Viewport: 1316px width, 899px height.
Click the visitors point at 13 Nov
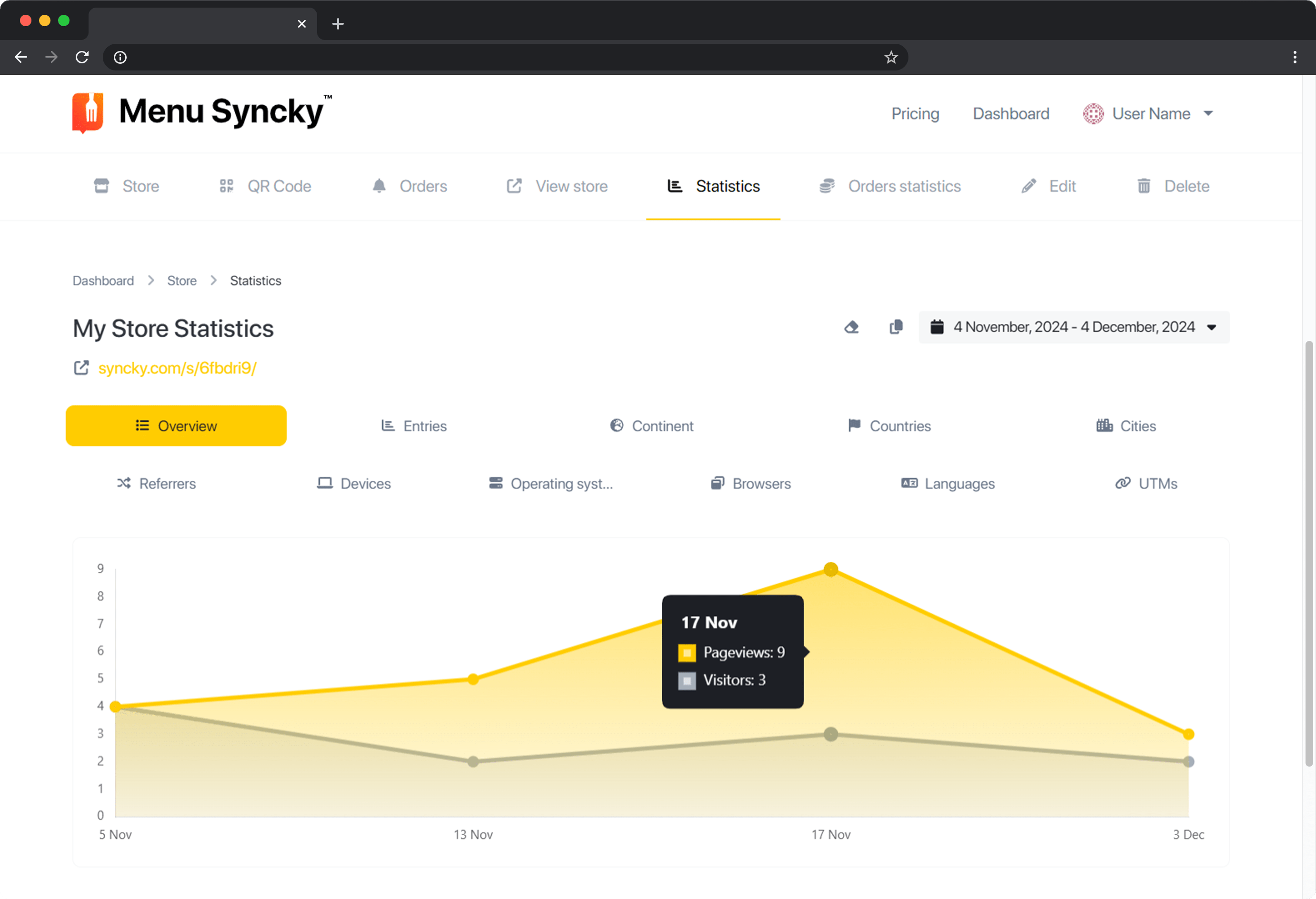(x=473, y=761)
